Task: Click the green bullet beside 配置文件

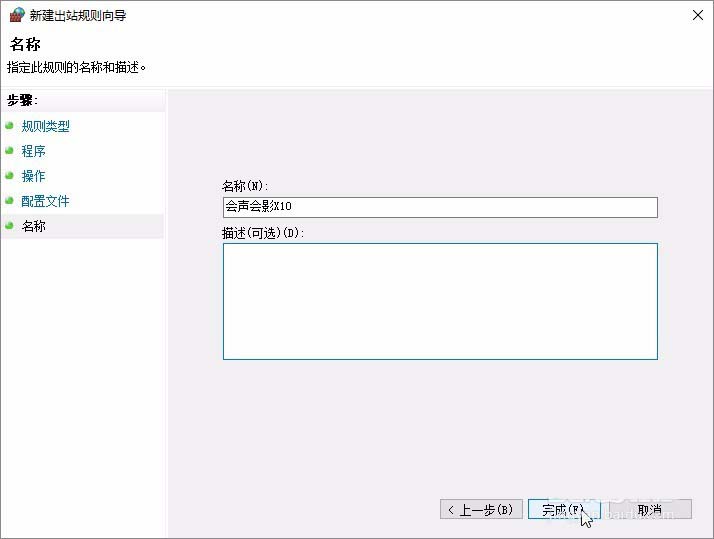Action: point(9,200)
